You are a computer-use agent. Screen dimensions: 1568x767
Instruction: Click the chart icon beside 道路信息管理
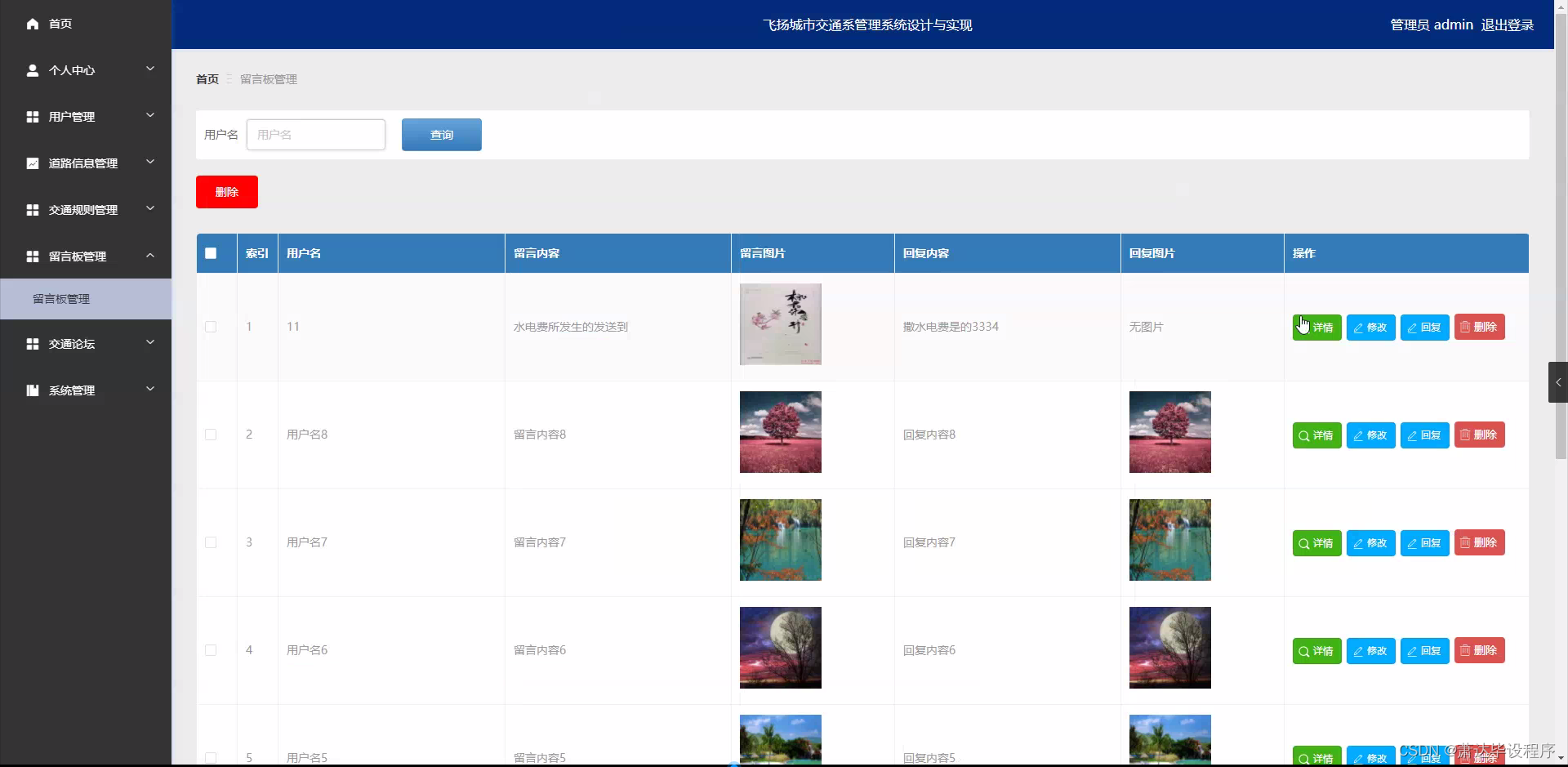(33, 163)
